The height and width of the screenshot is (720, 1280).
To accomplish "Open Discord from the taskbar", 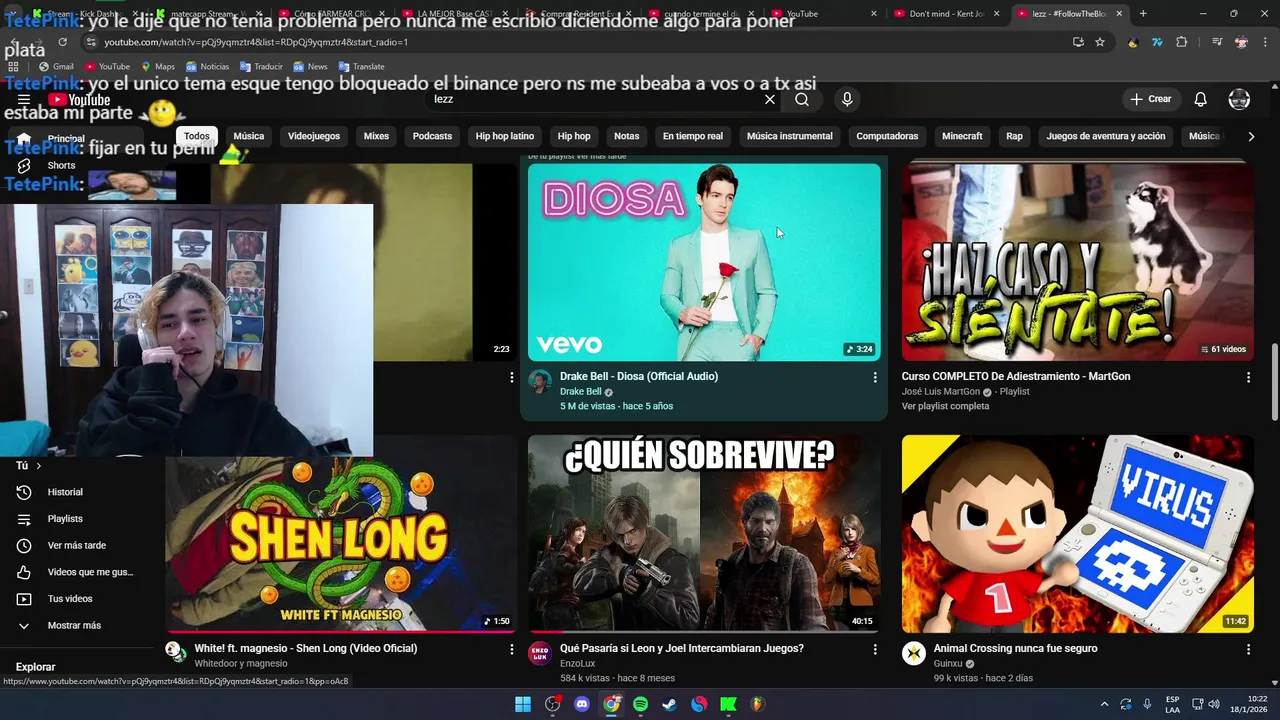I will click(582, 704).
